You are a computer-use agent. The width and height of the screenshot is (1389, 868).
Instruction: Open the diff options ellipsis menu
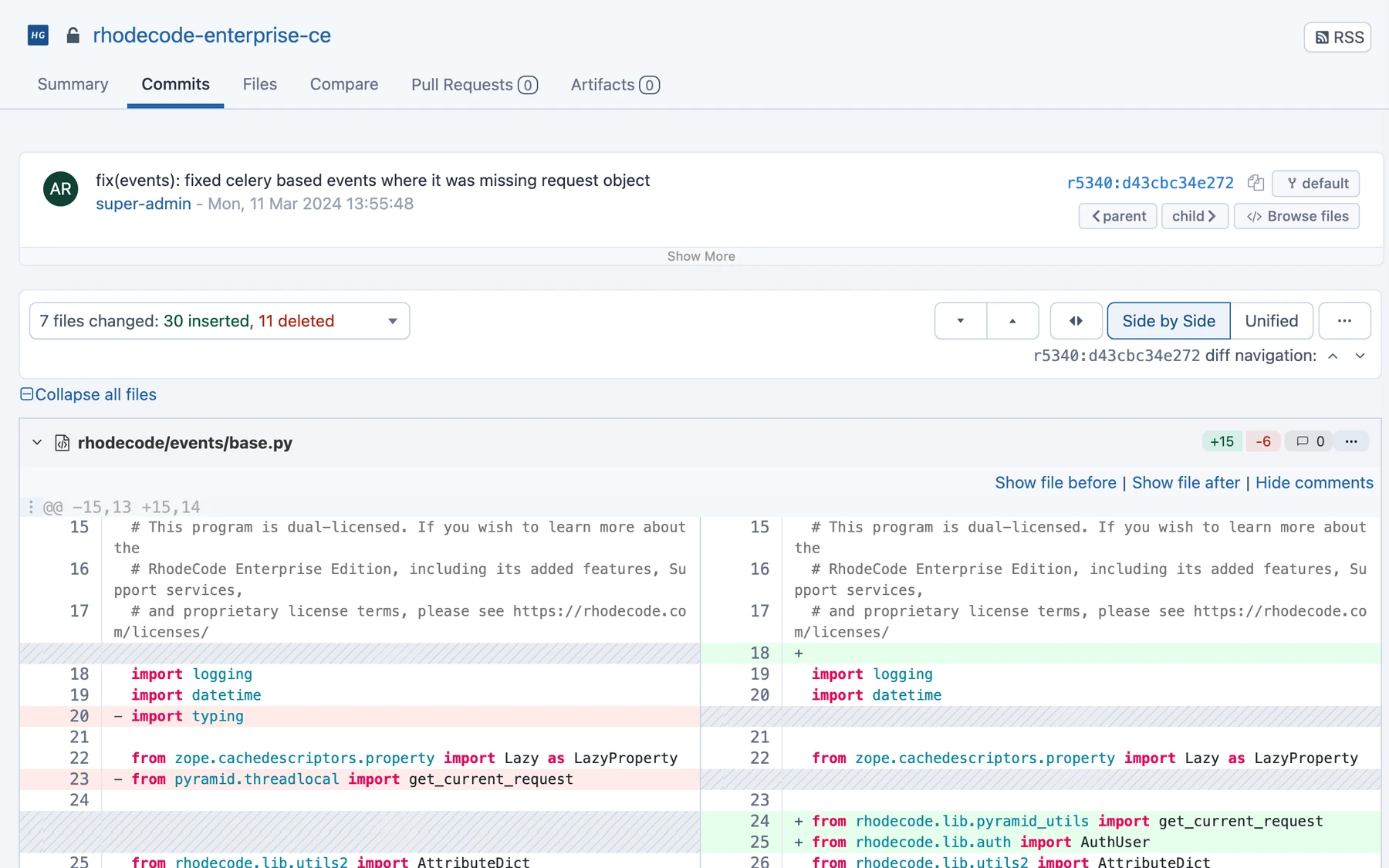pyautogui.click(x=1344, y=321)
